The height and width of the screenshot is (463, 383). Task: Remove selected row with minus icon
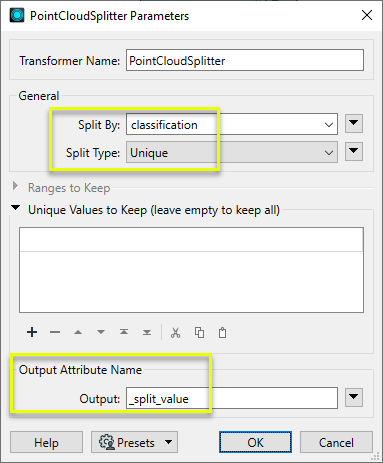(55, 332)
